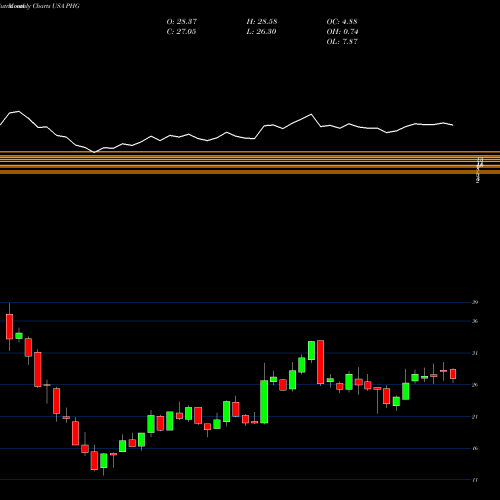
Task: Click the 'Charts USA PHG' chart title
Action: pyautogui.click(x=56, y=6)
